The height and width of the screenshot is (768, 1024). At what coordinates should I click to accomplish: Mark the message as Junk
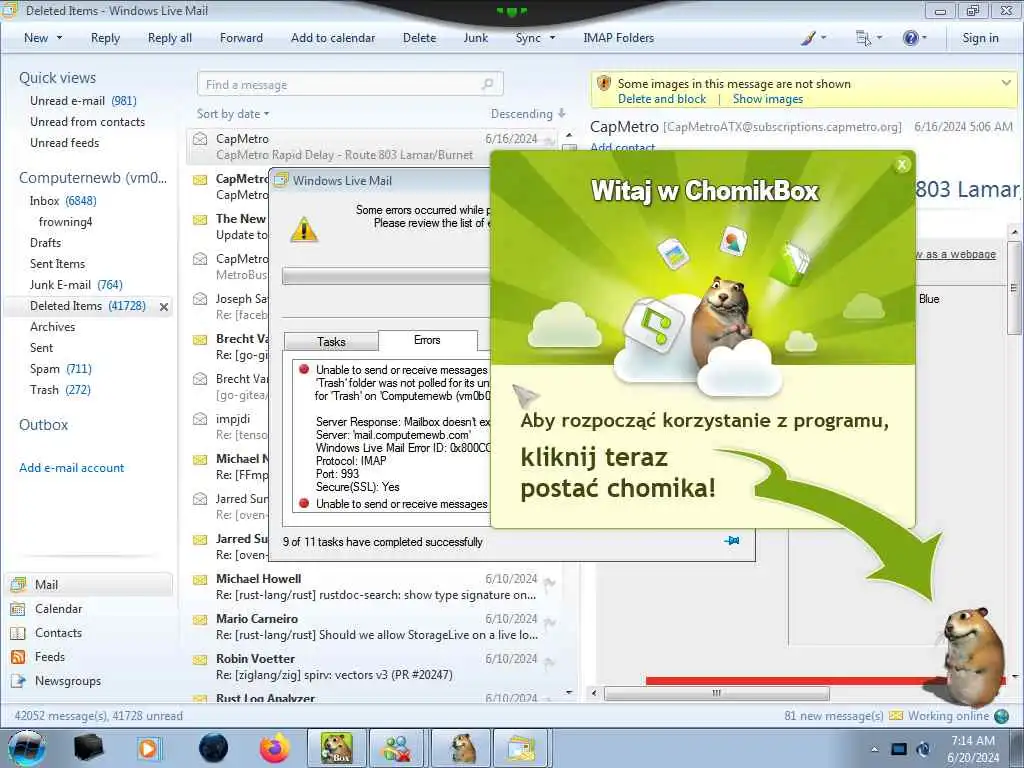click(x=475, y=38)
